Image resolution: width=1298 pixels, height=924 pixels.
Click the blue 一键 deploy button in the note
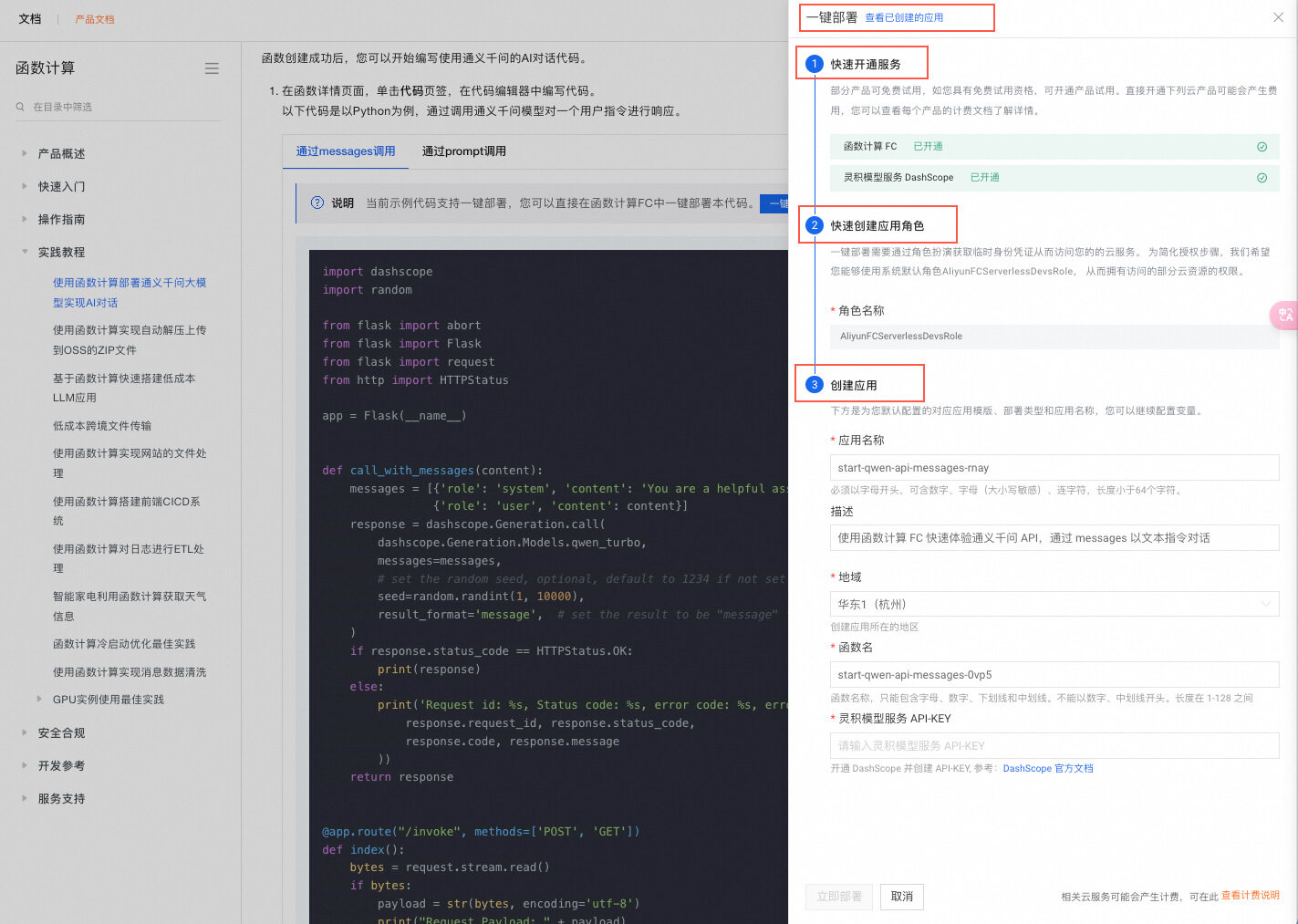tap(774, 203)
